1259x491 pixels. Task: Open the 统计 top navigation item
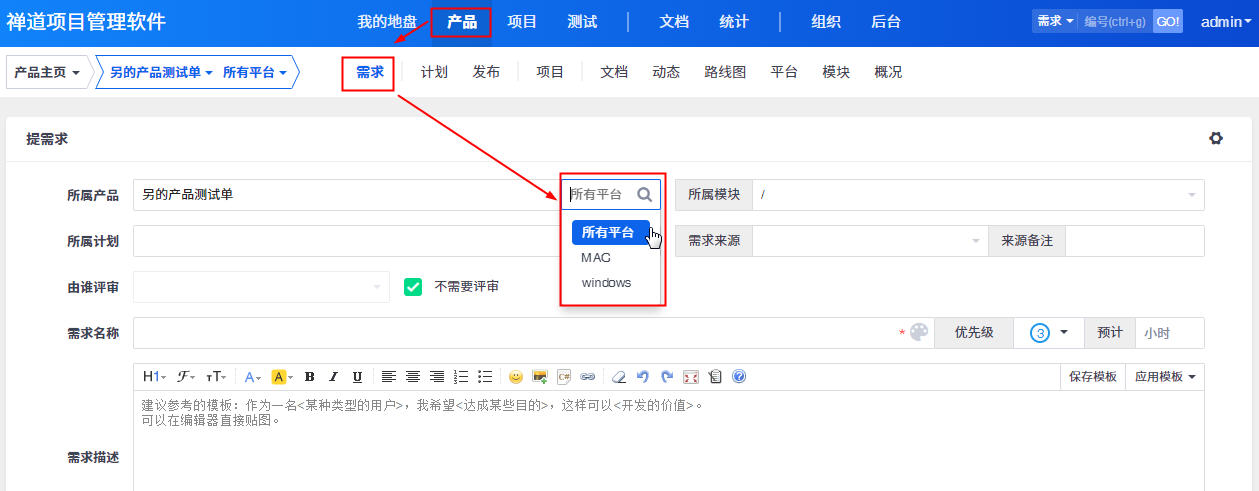[x=734, y=21]
